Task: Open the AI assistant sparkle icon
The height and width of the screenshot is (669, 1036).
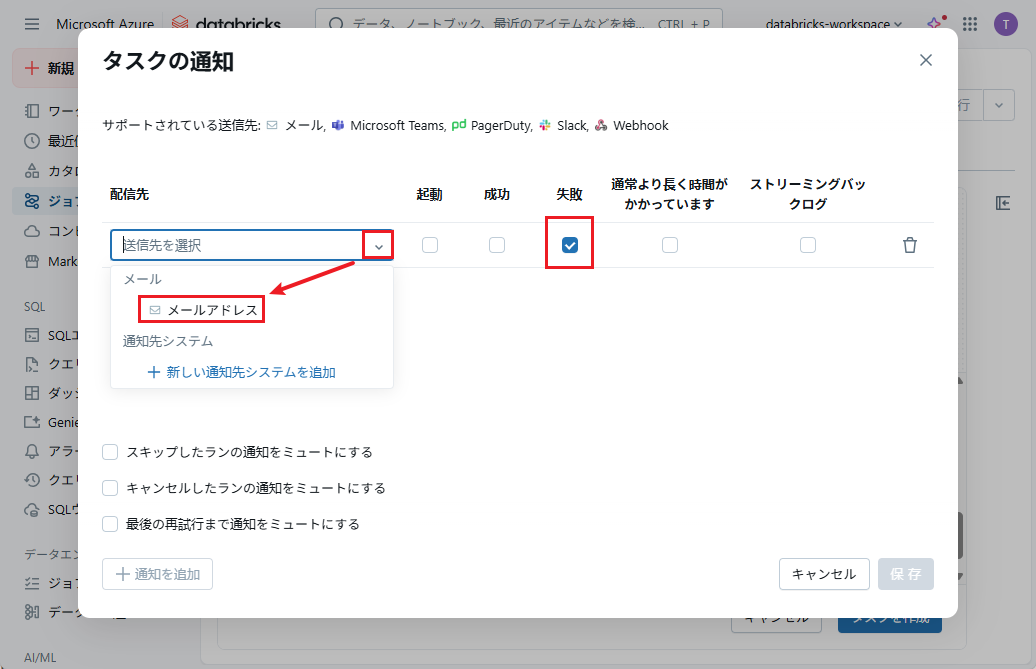Action: point(935,24)
